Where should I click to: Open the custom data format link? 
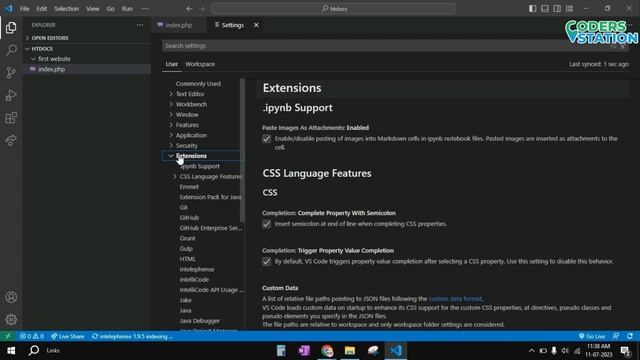pyautogui.click(x=455, y=299)
